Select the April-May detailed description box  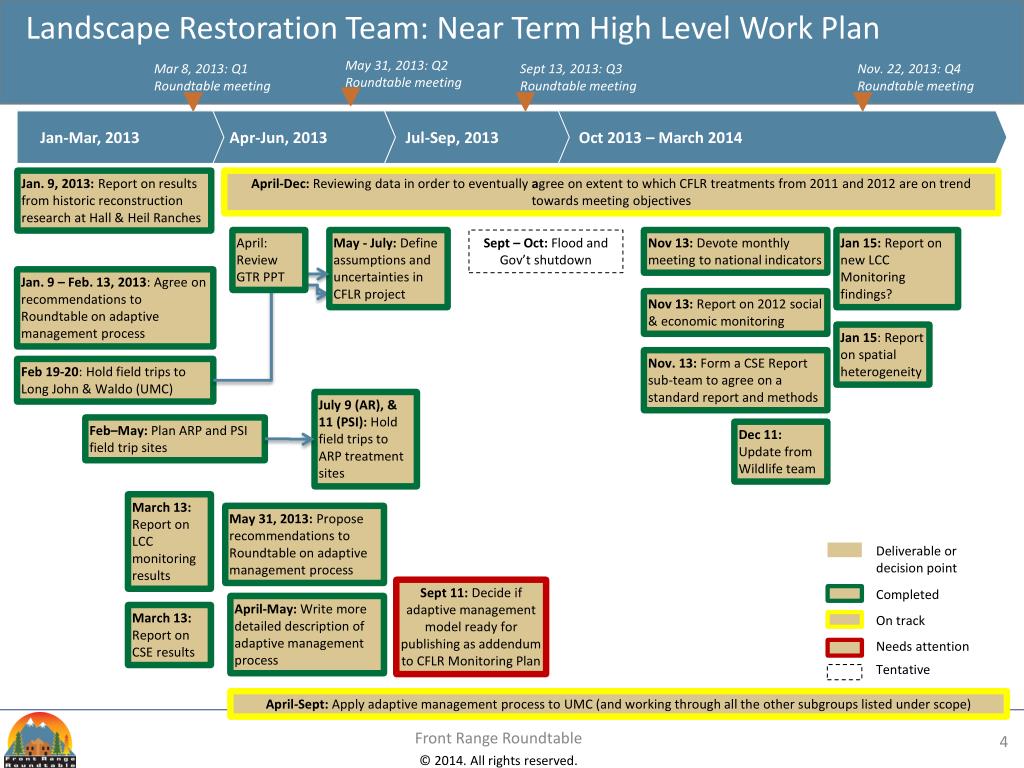click(307, 634)
